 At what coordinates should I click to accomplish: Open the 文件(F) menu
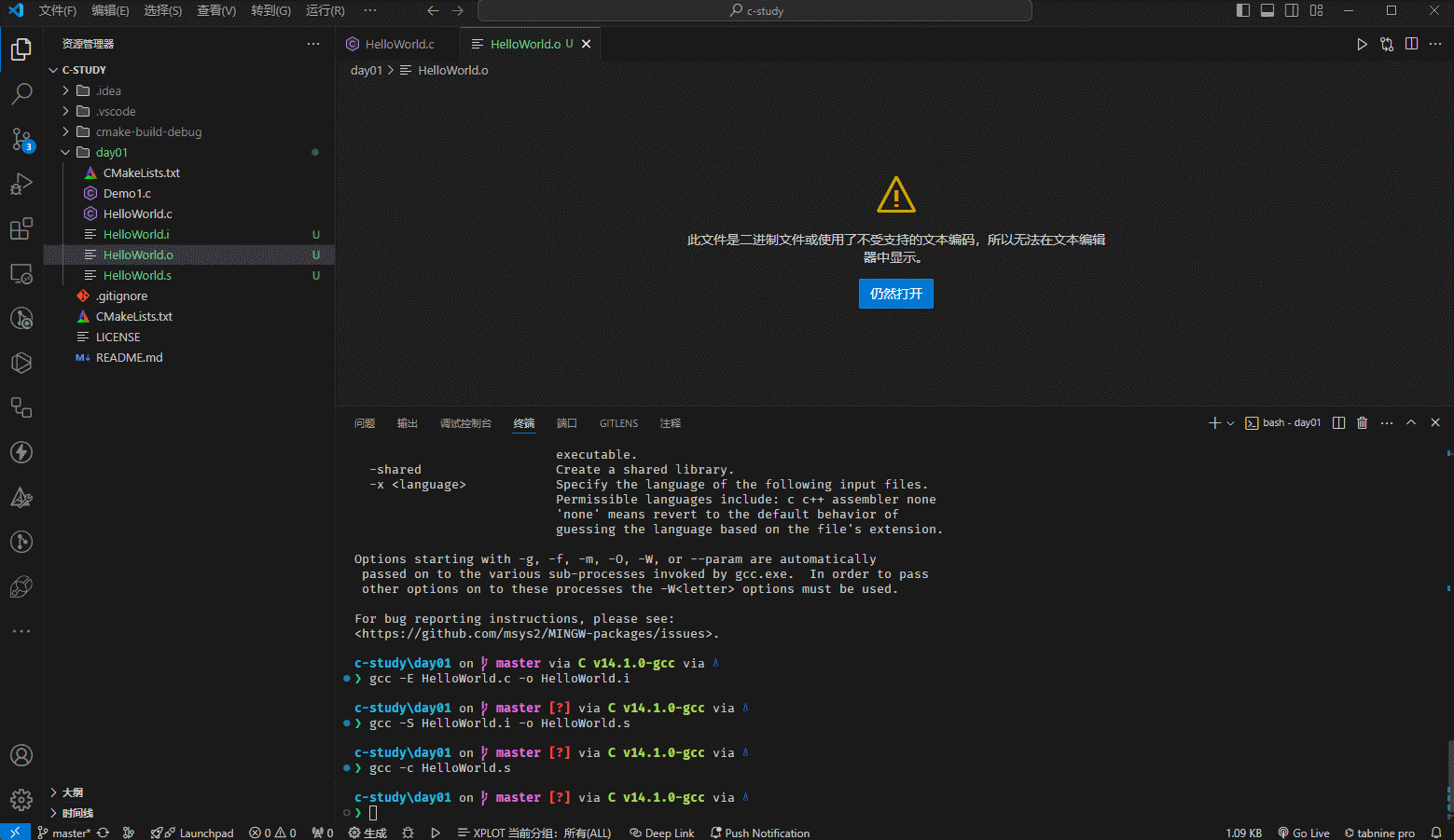click(58, 10)
